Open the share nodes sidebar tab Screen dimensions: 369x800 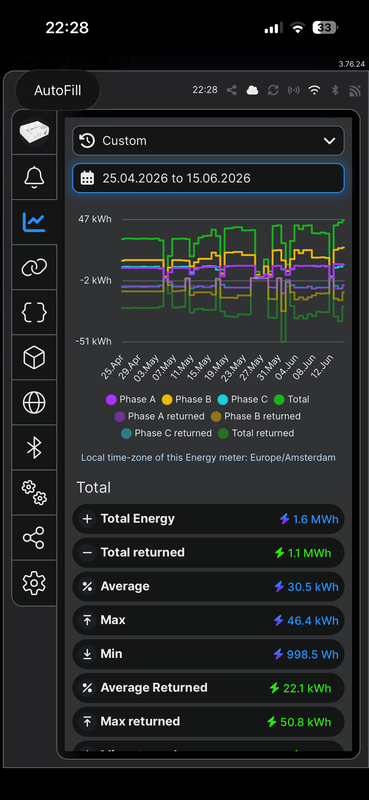coord(34,537)
